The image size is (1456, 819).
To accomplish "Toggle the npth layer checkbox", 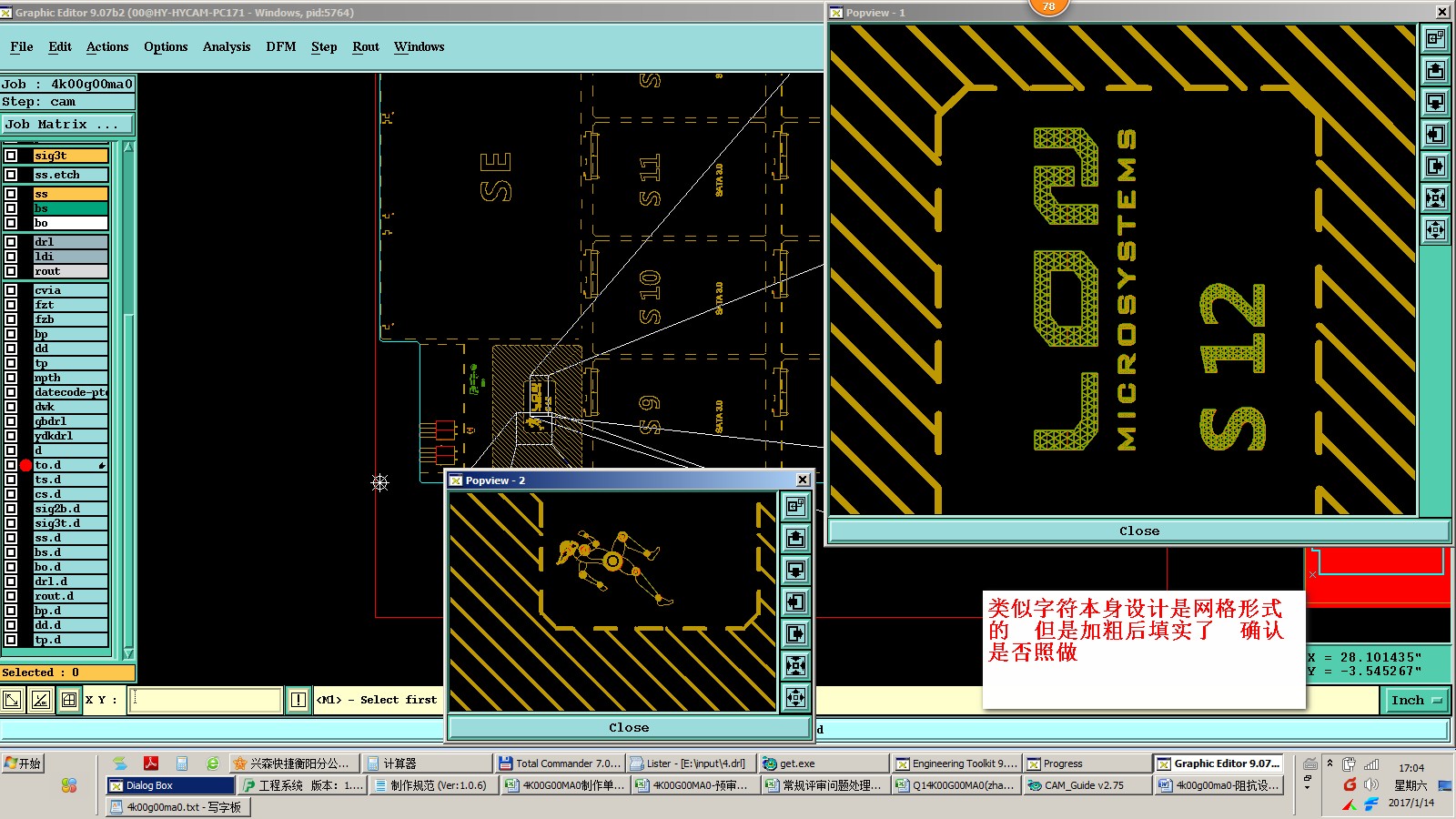I will click(11, 378).
